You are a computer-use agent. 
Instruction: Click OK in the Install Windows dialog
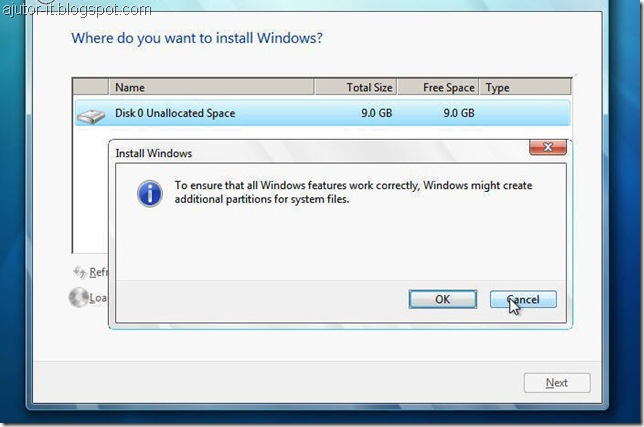(443, 299)
